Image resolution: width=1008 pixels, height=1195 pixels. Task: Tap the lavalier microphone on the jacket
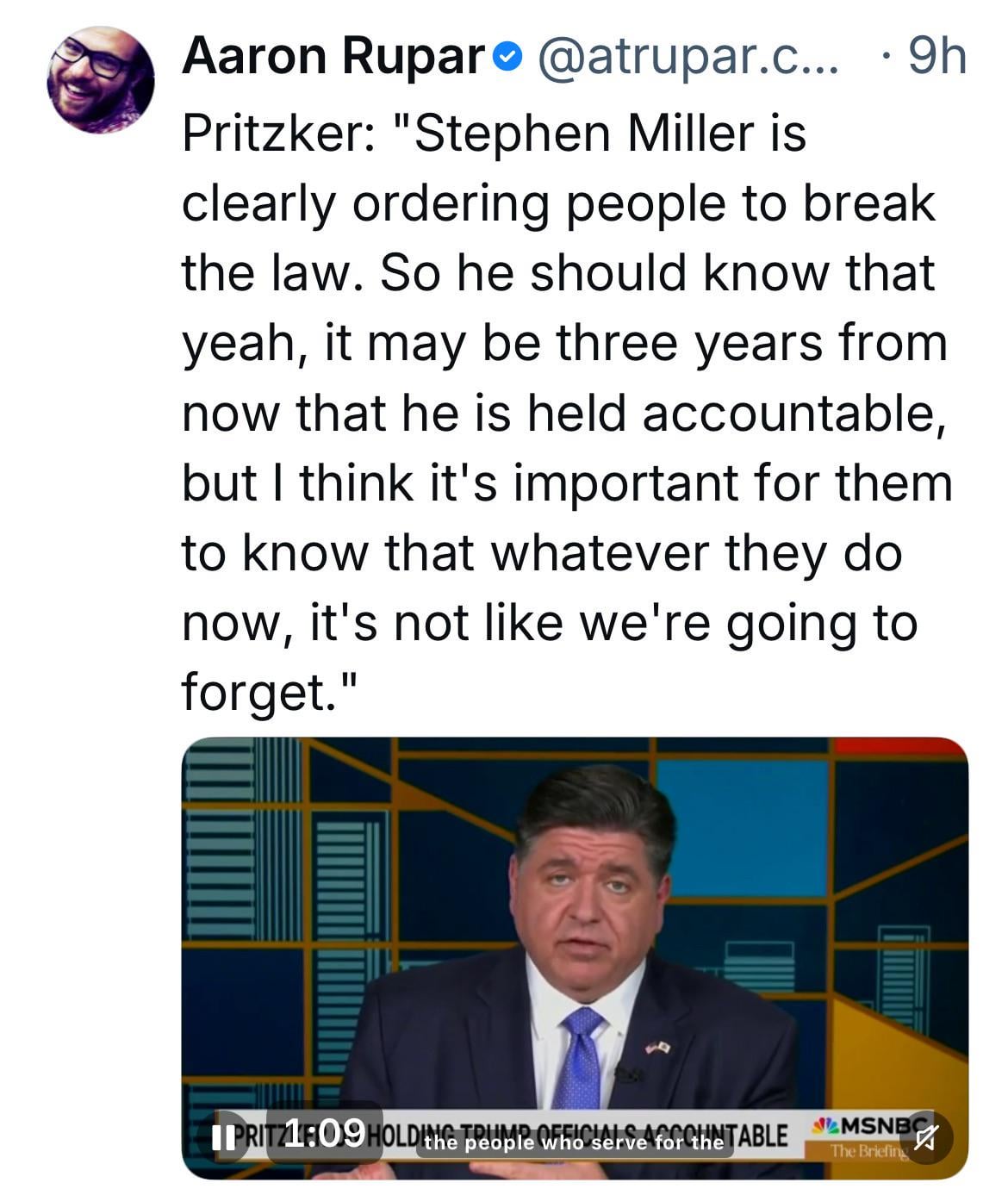[x=628, y=1074]
